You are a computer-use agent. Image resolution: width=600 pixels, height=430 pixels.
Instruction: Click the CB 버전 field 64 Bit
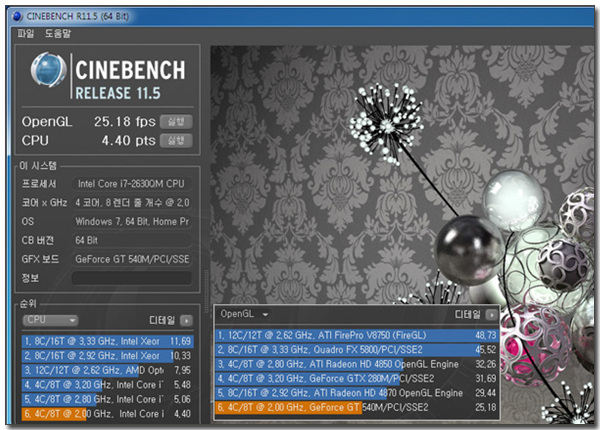132,240
